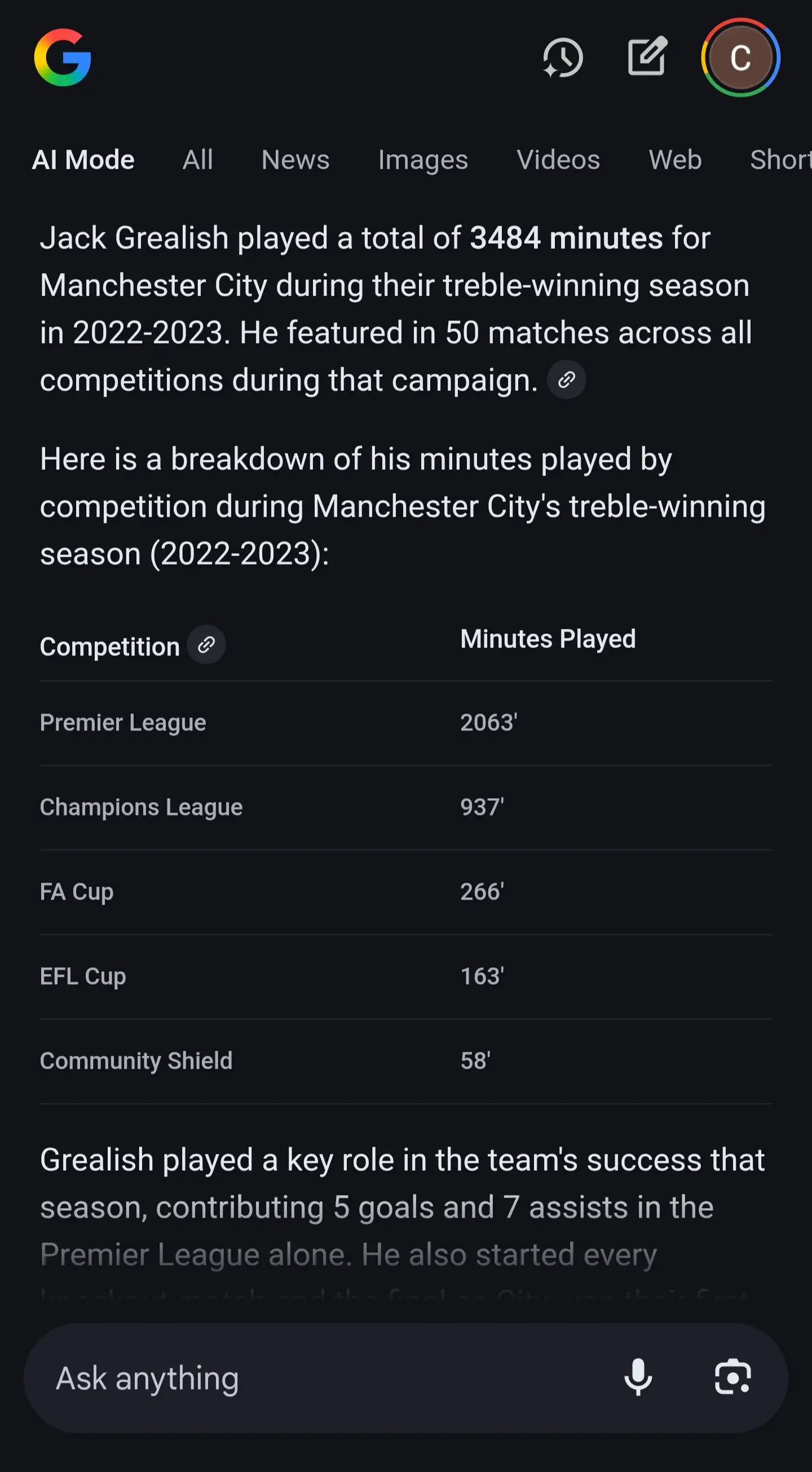Viewport: 812px width, 1472px height.
Task: Switch to the Web tab
Action: pos(675,160)
